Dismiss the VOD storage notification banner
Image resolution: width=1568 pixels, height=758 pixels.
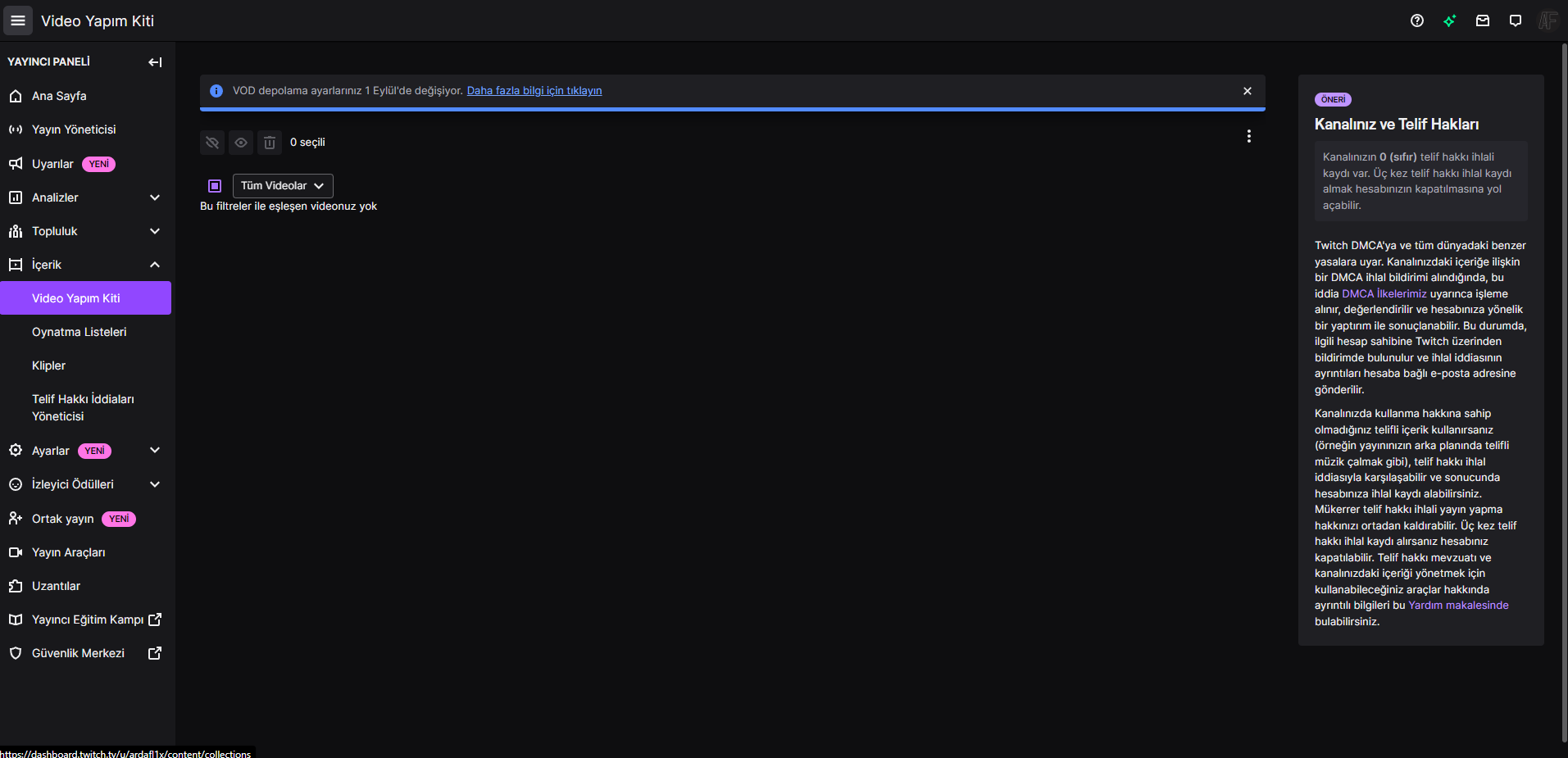1248,91
